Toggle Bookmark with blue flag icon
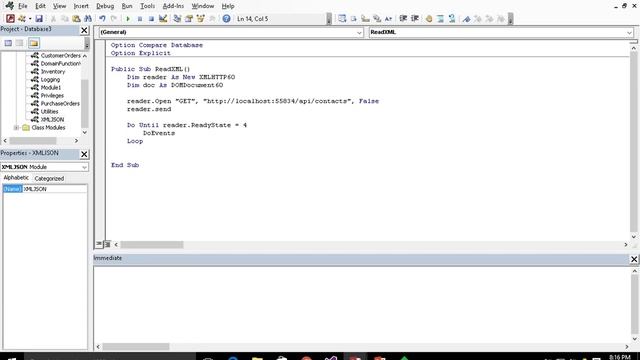The image size is (640, 360). click(466, 19)
